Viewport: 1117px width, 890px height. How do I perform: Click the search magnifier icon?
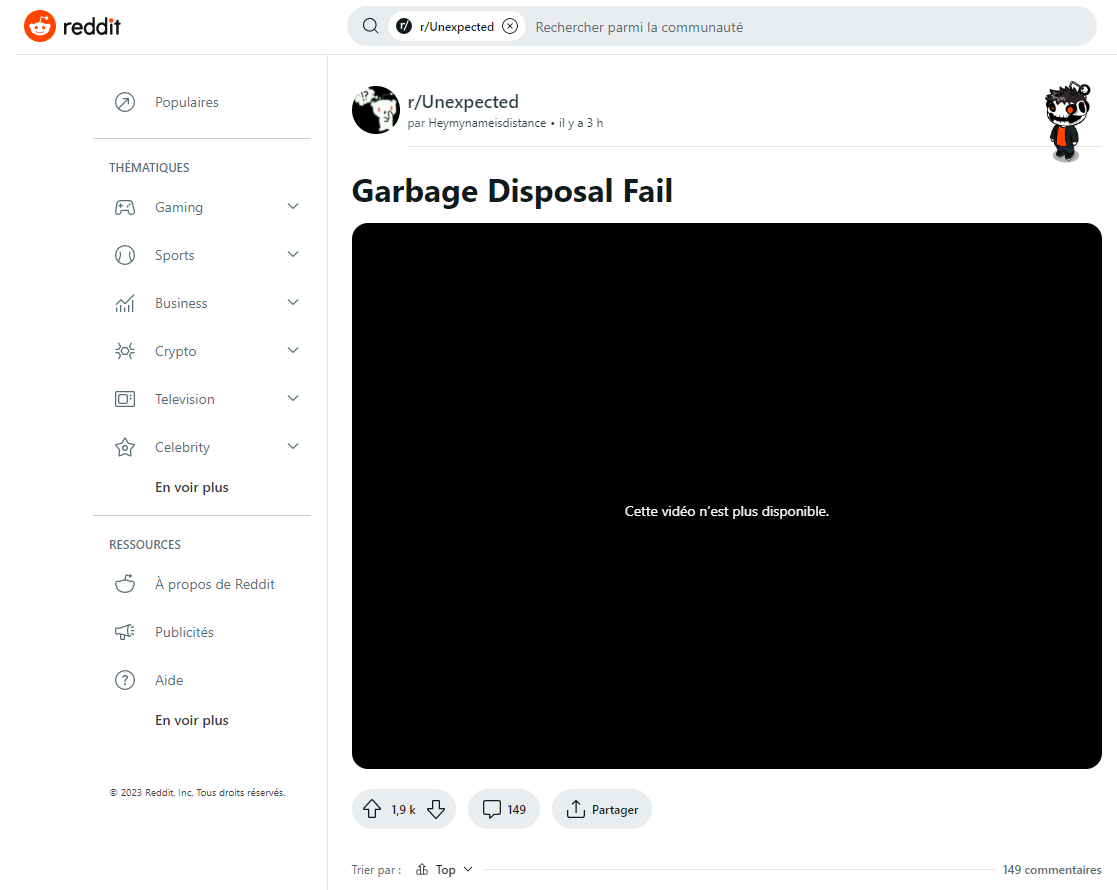click(x=370, y=27)
